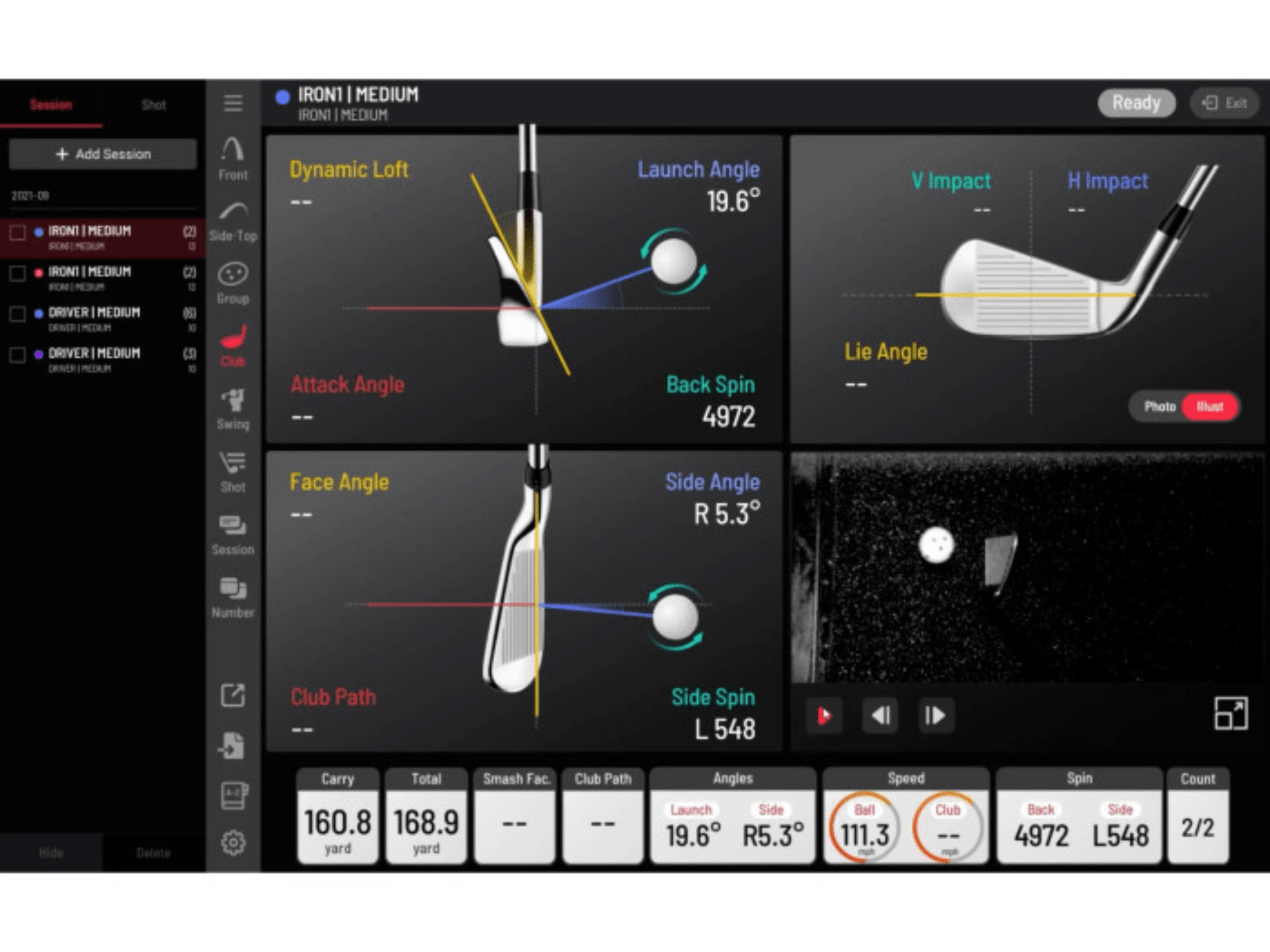The height and width of the screenshot is (952, 1270).
Task: Select the Swing view icon
Action: (x=233, y=408)
